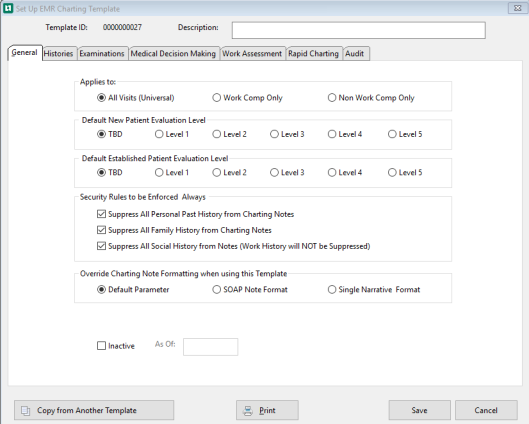This screenshot has width=529, height=424.
Task: Open the Medical Decision Making tab
Action: click(173, 54)
